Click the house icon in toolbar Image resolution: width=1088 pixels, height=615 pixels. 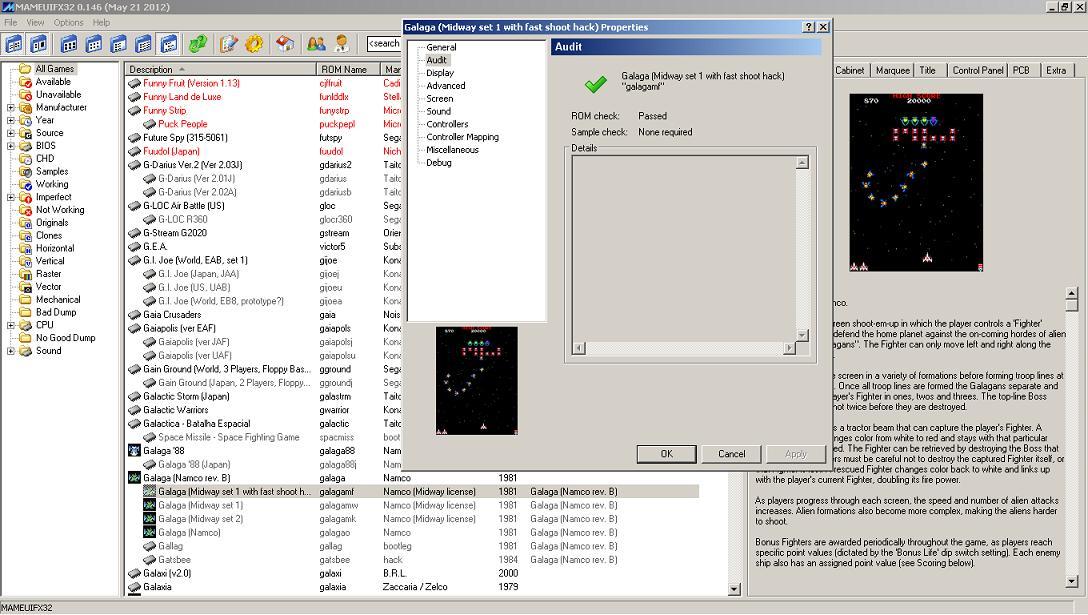(x=285, y=44)
